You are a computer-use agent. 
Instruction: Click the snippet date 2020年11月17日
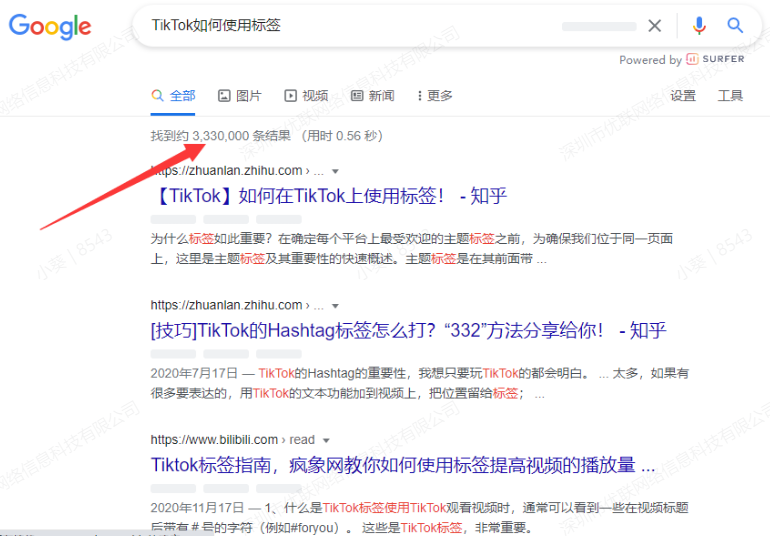point(197,508)
